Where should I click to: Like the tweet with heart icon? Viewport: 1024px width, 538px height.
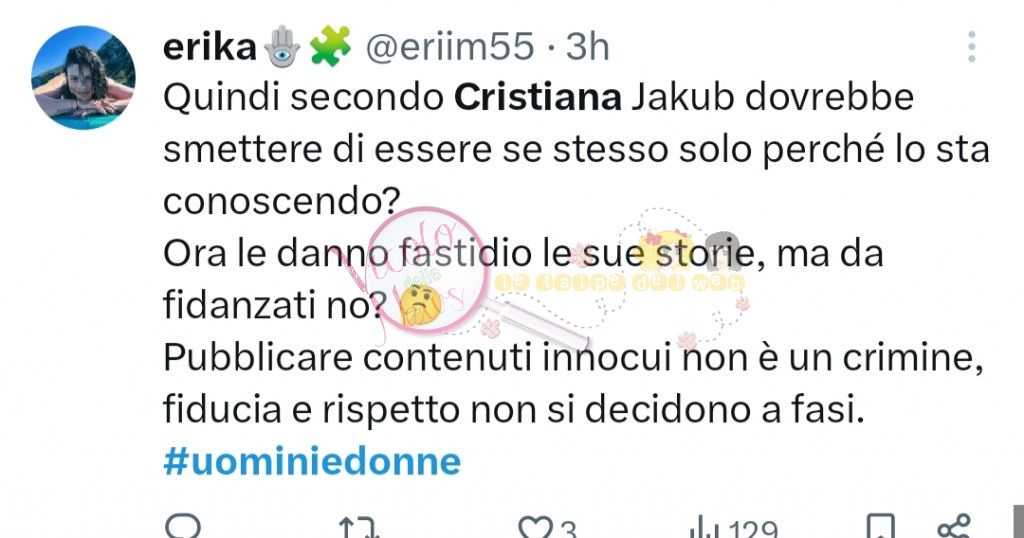537,527
